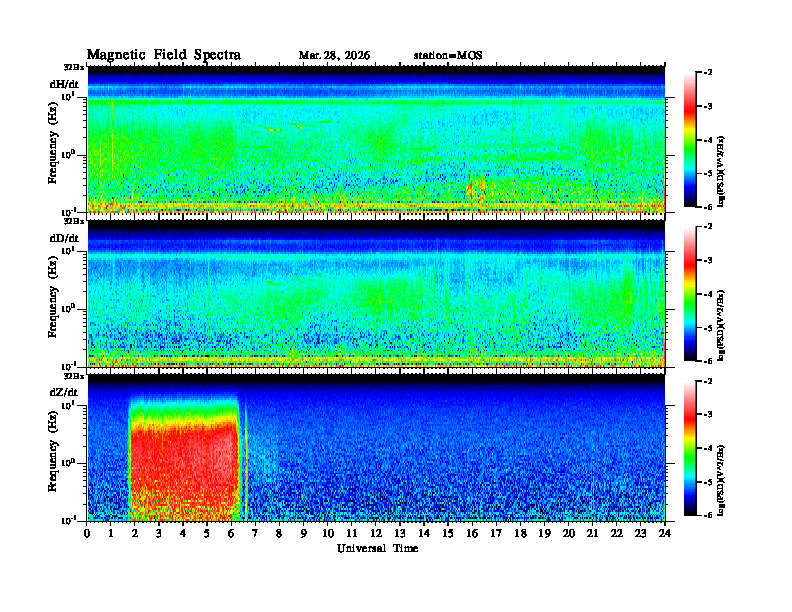Click the "-2" tick on dH/dt color scale
Image resolution: width=792 pixels, height=612 pixels.
(707, 73)
